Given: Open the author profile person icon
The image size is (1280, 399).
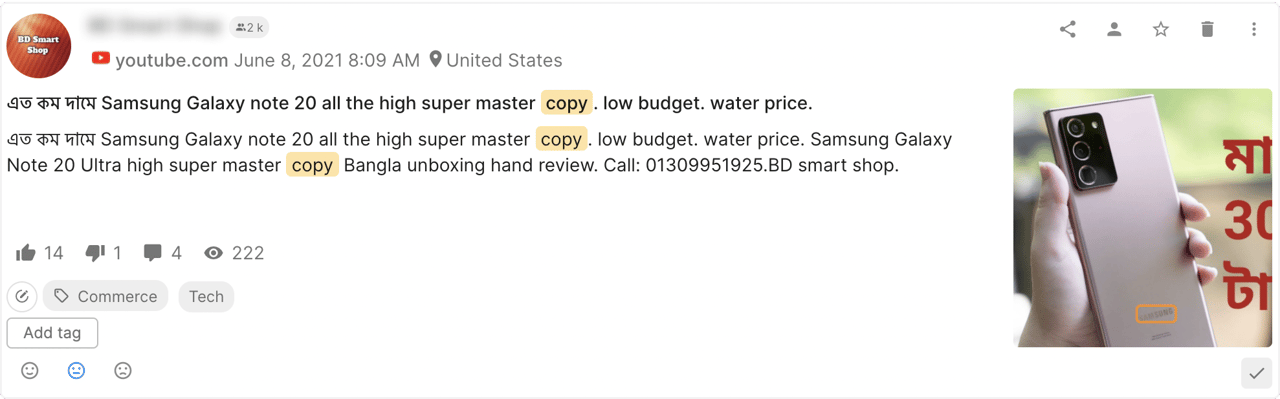Looking at the screenshot, I should coord(1114,30).
